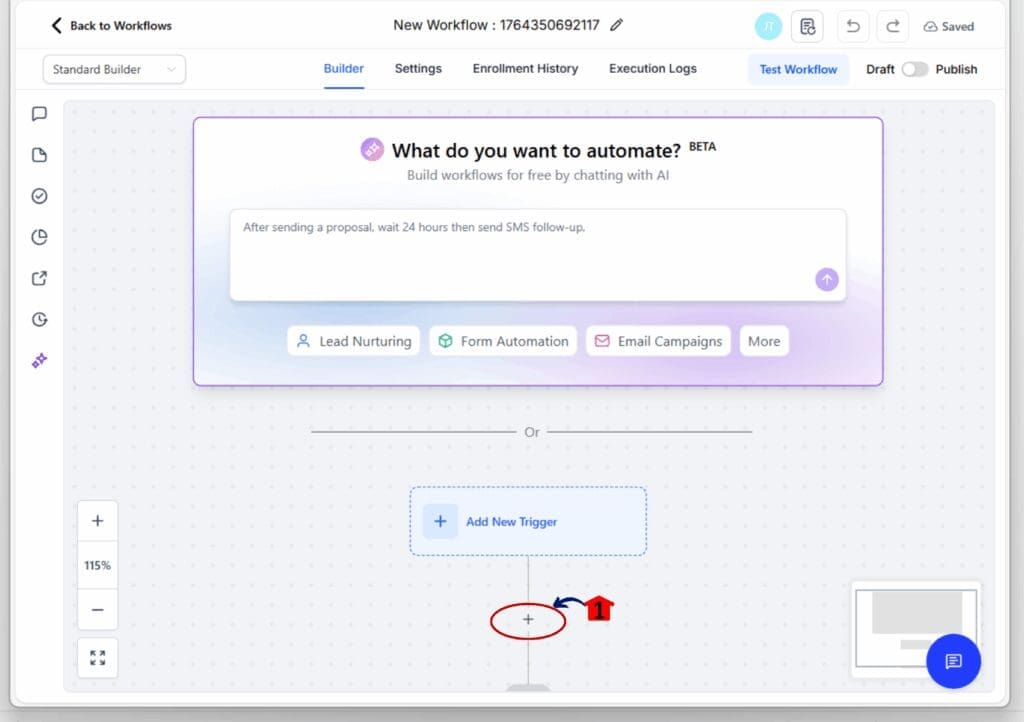This screenshot has height=722, width=1024.
Task: Switch to the Enrollment History tab
Action: point(525,69)
